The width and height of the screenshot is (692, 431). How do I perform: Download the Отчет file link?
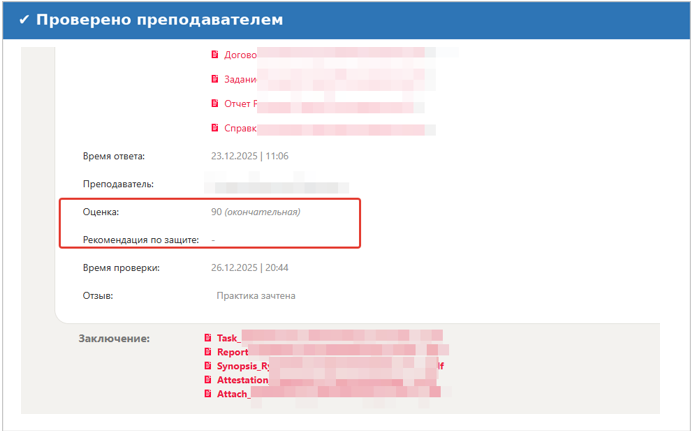tap(240, 103)
